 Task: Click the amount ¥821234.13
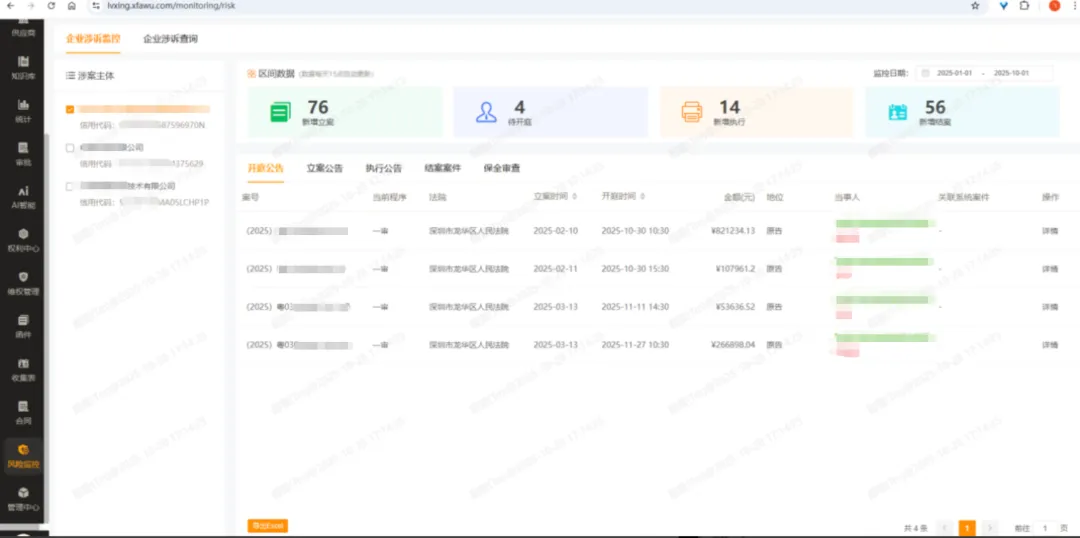click(x=732, y=231)
